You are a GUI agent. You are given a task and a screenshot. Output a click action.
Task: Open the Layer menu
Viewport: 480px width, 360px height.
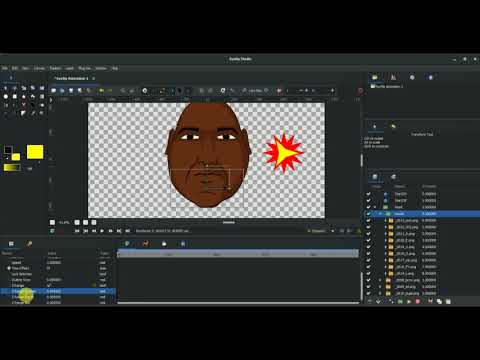69,68
